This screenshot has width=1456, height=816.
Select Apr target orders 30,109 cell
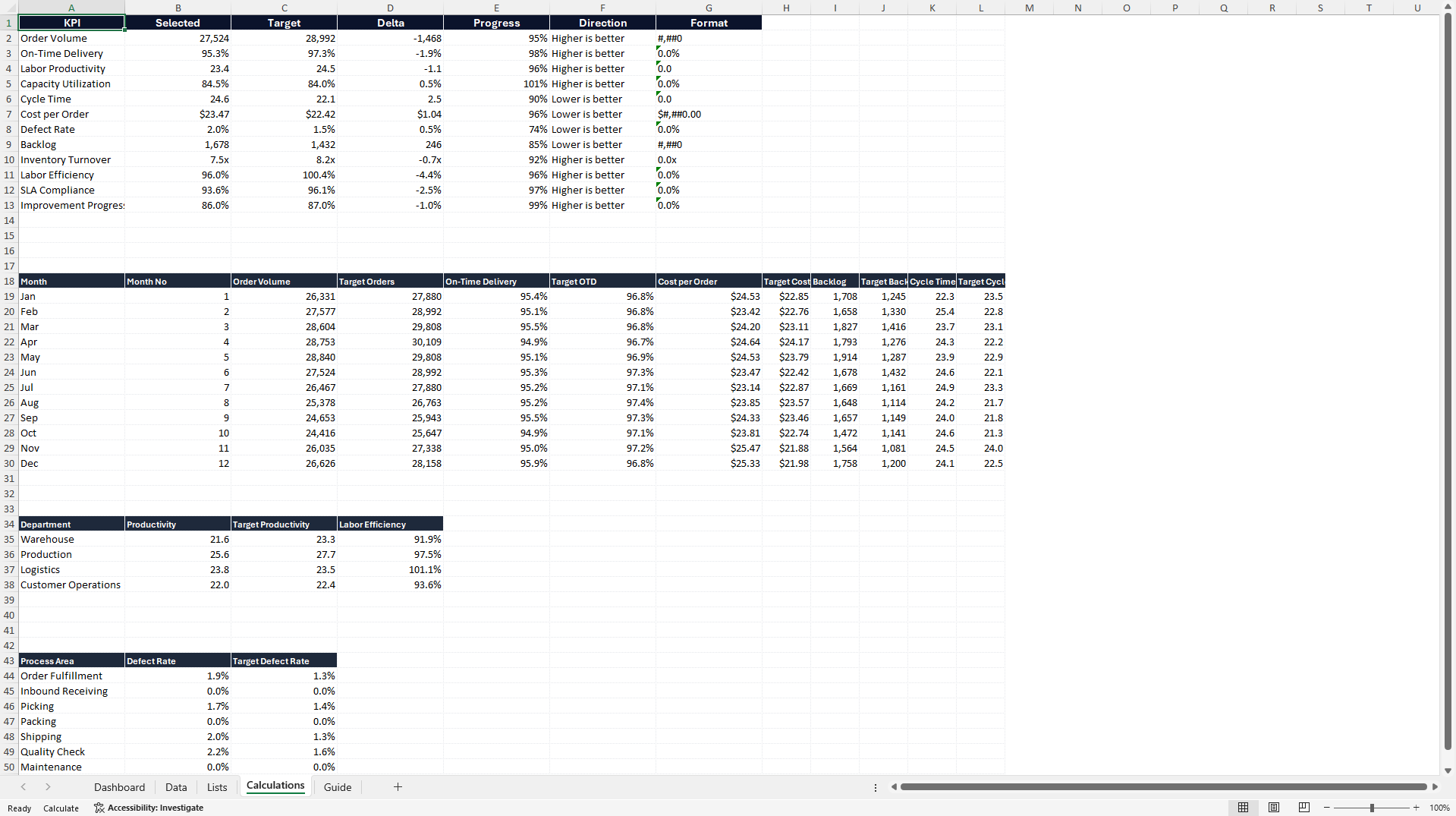pyautogui.click(x=390, y=342)
